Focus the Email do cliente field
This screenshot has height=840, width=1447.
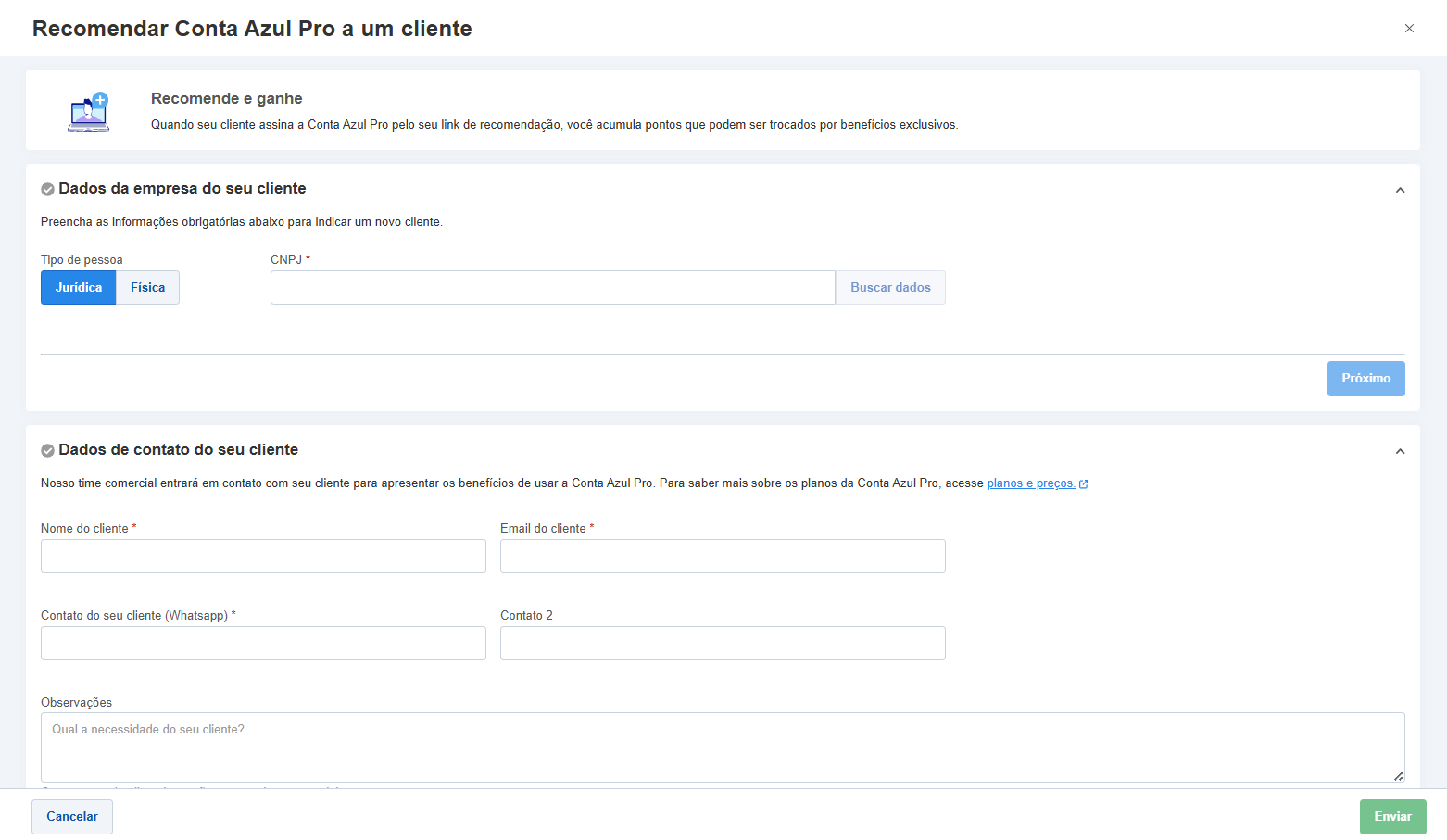pyautogui.click(x=723, y=557)
